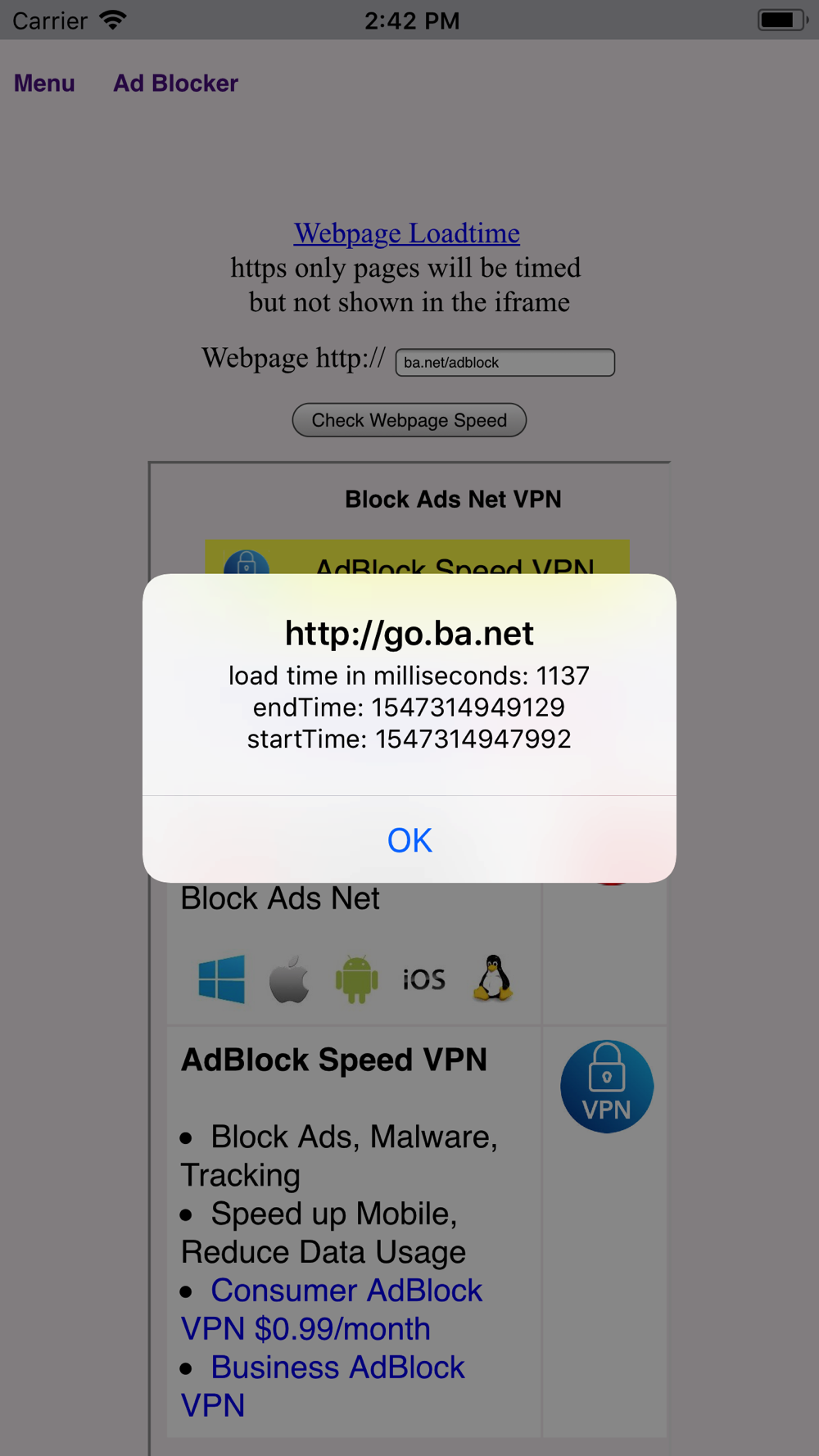Open the Business AdBlock VPN link
819x1456 pixels.
click(x=323, y=1386)
